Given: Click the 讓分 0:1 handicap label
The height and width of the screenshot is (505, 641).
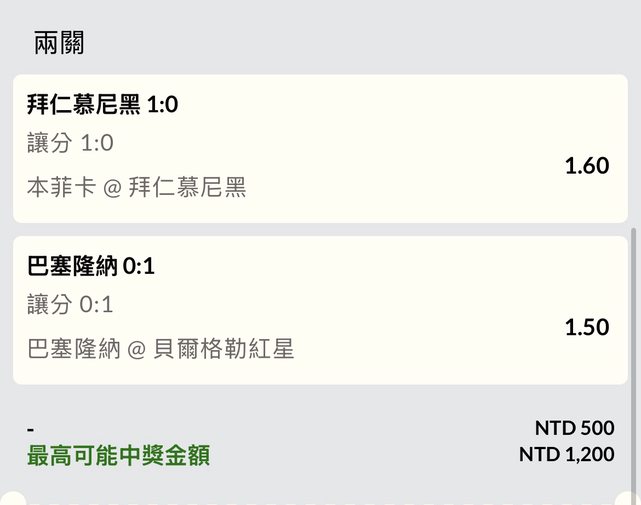Looking at the screenshot, I should 71,305.
